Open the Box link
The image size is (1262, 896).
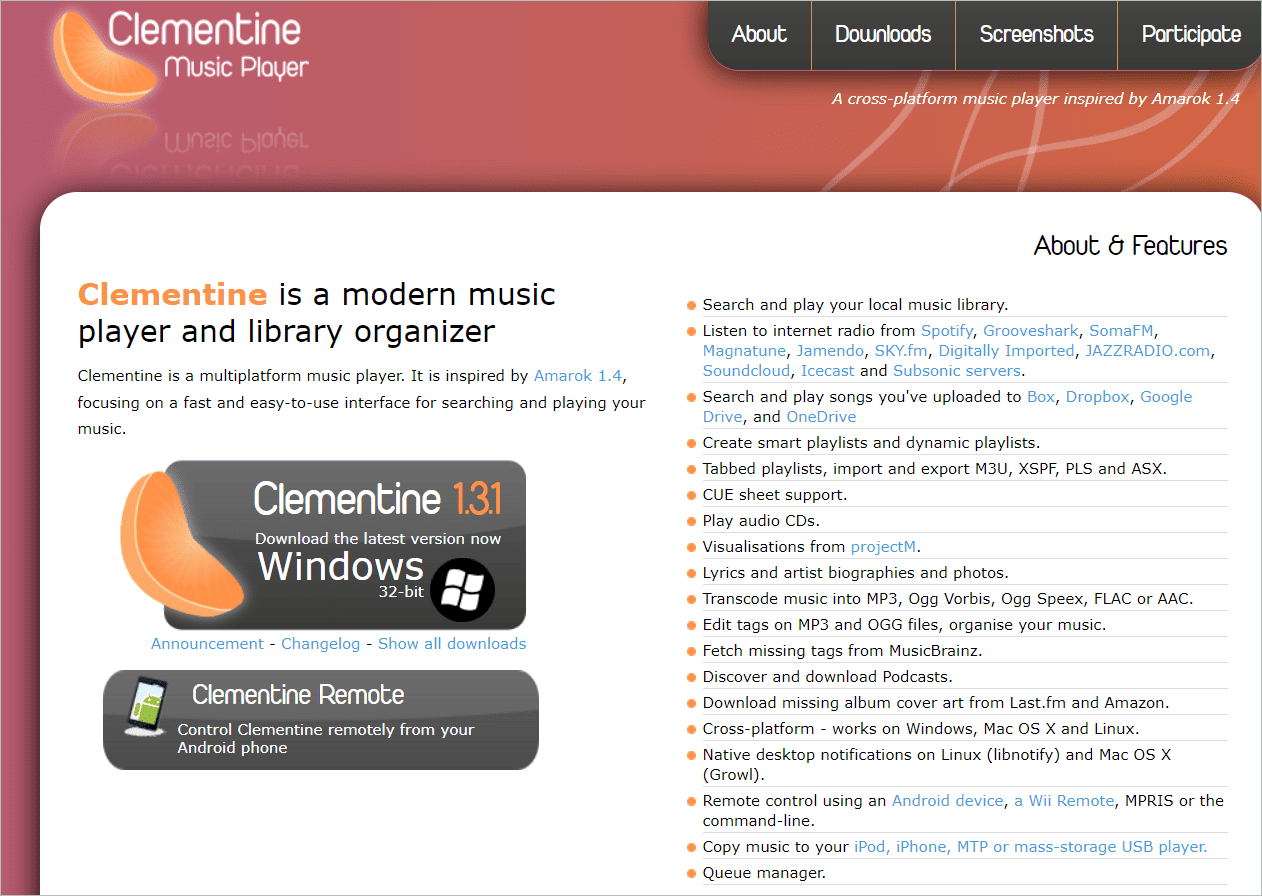coord(1041,397)
